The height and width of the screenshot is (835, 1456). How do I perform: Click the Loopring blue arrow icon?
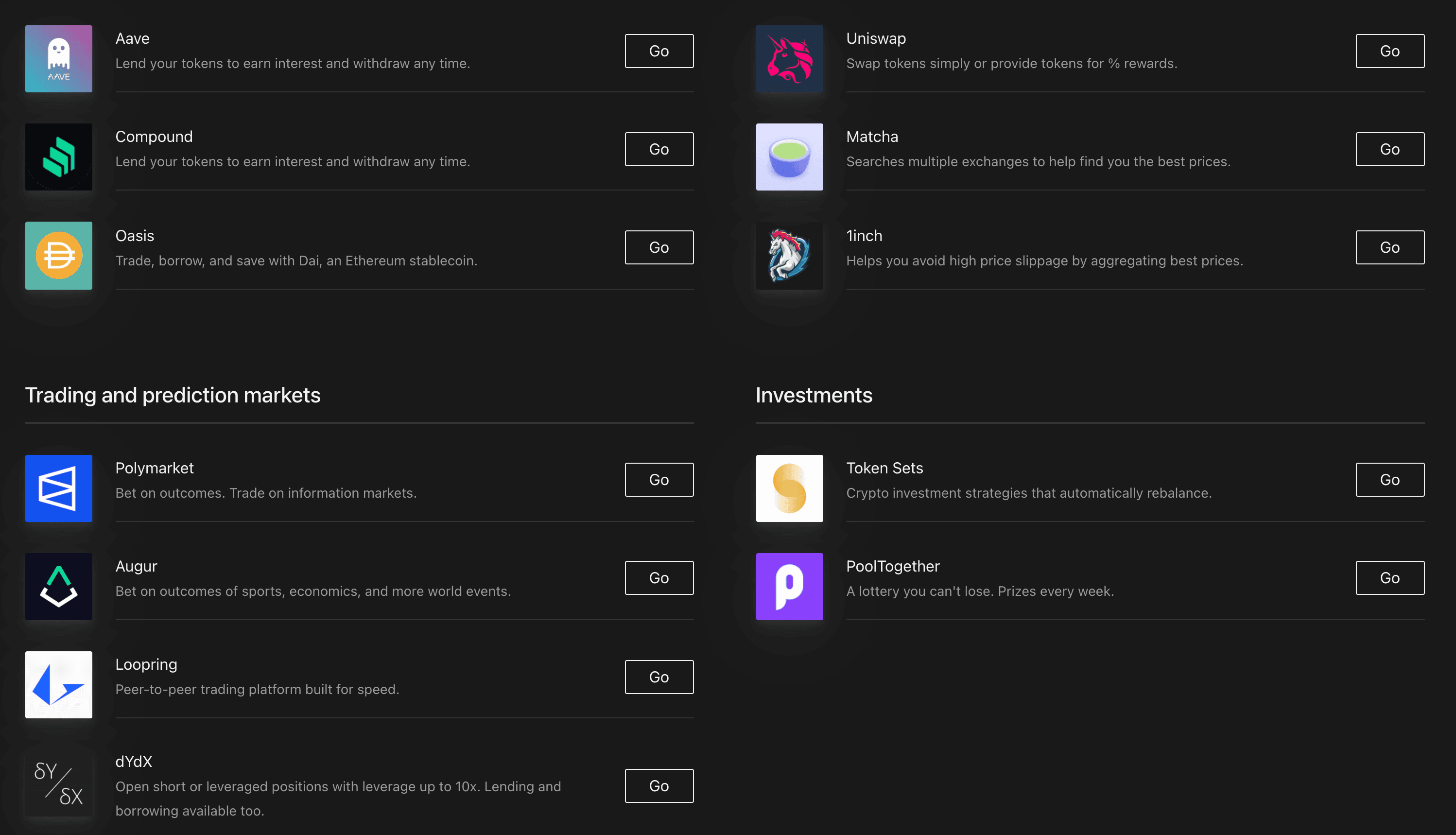pos(58,684)
